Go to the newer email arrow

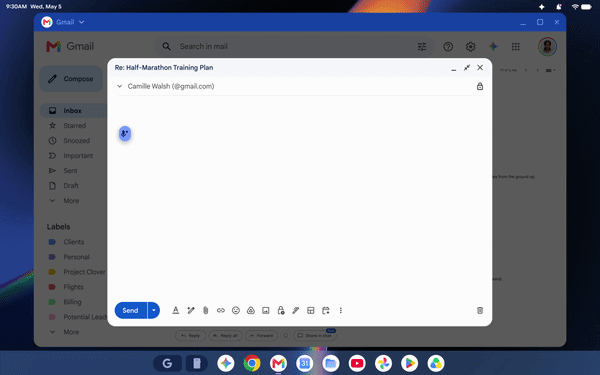coord(526,70)
